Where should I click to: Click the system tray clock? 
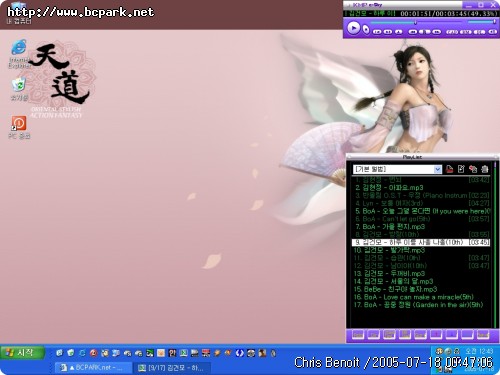click(x=479, y=351)
